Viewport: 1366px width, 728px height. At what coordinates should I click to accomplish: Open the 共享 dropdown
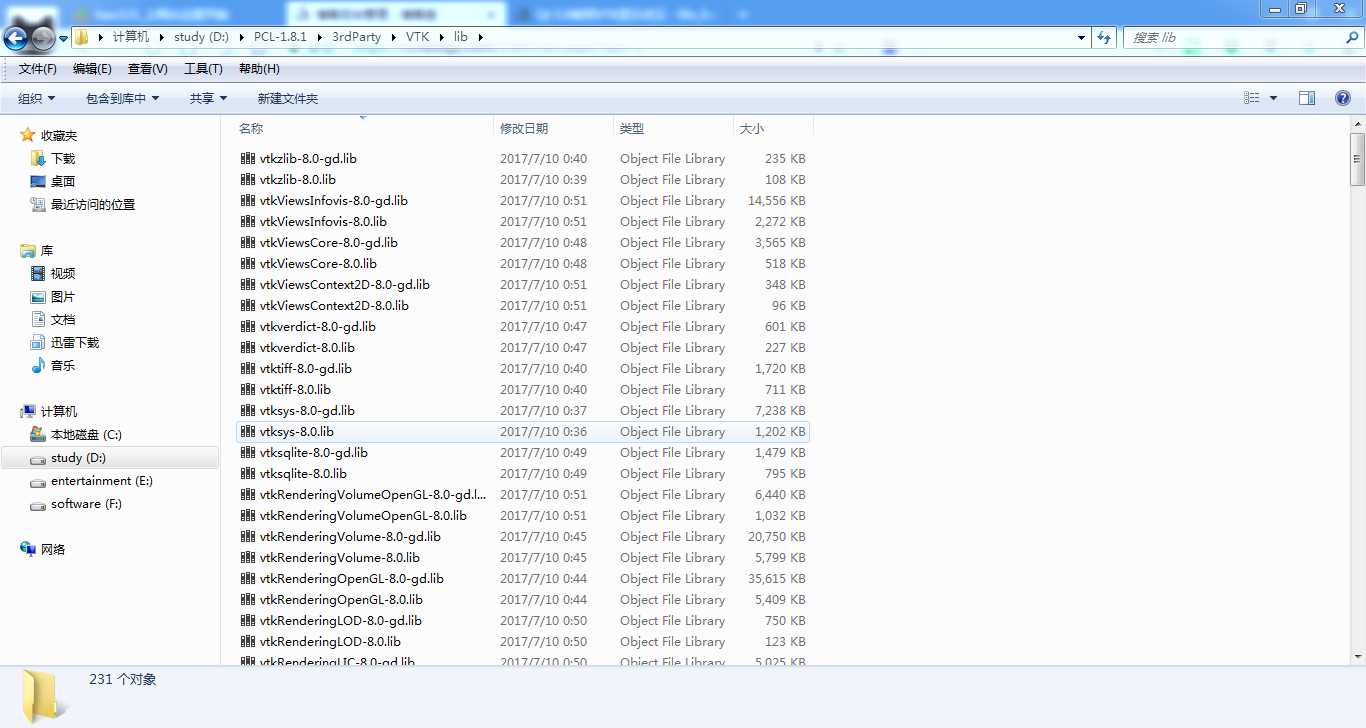pyautogui.click(x=209, y=98)
